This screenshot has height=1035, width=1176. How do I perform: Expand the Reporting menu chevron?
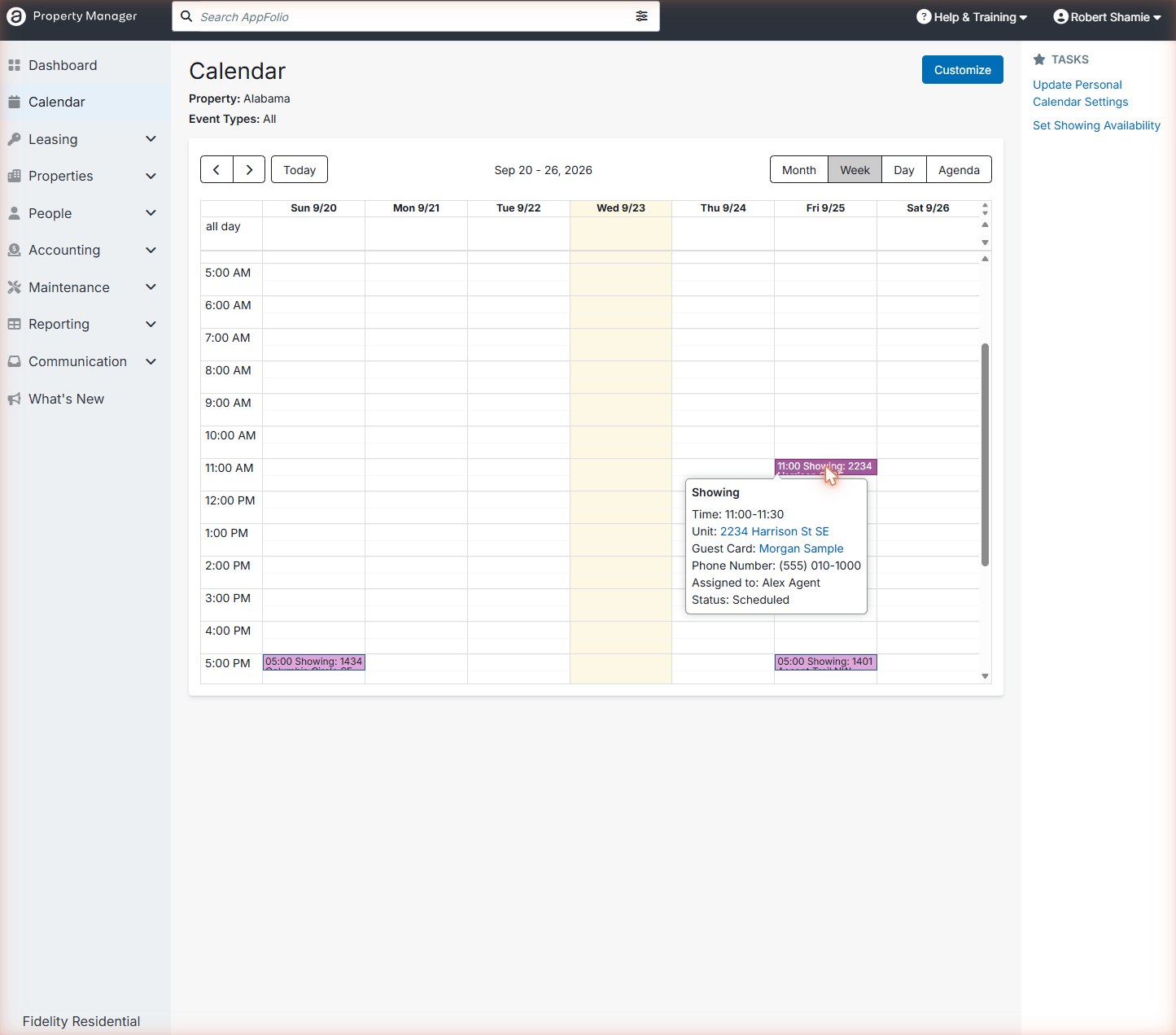(x=151, y=324)
